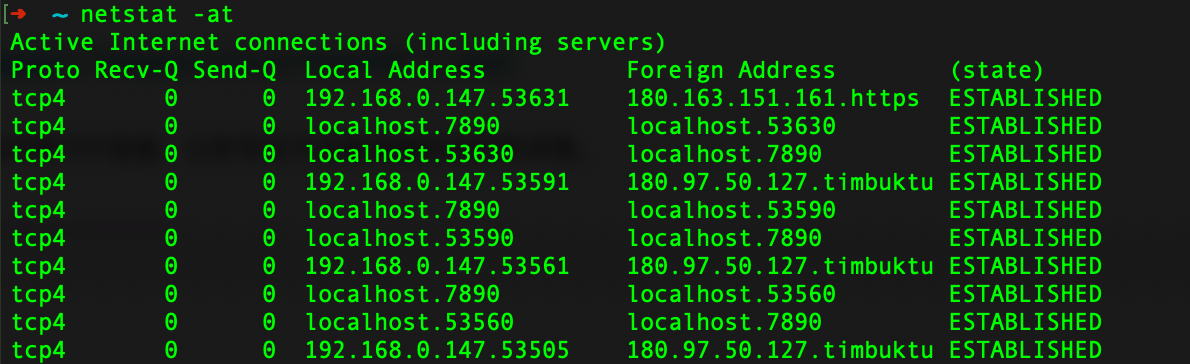The height and width of the screenshot is (364, 1190).
Task: Click 'tcp4' in the 192.168.0.147.53561 row
Action: point(38,267)
